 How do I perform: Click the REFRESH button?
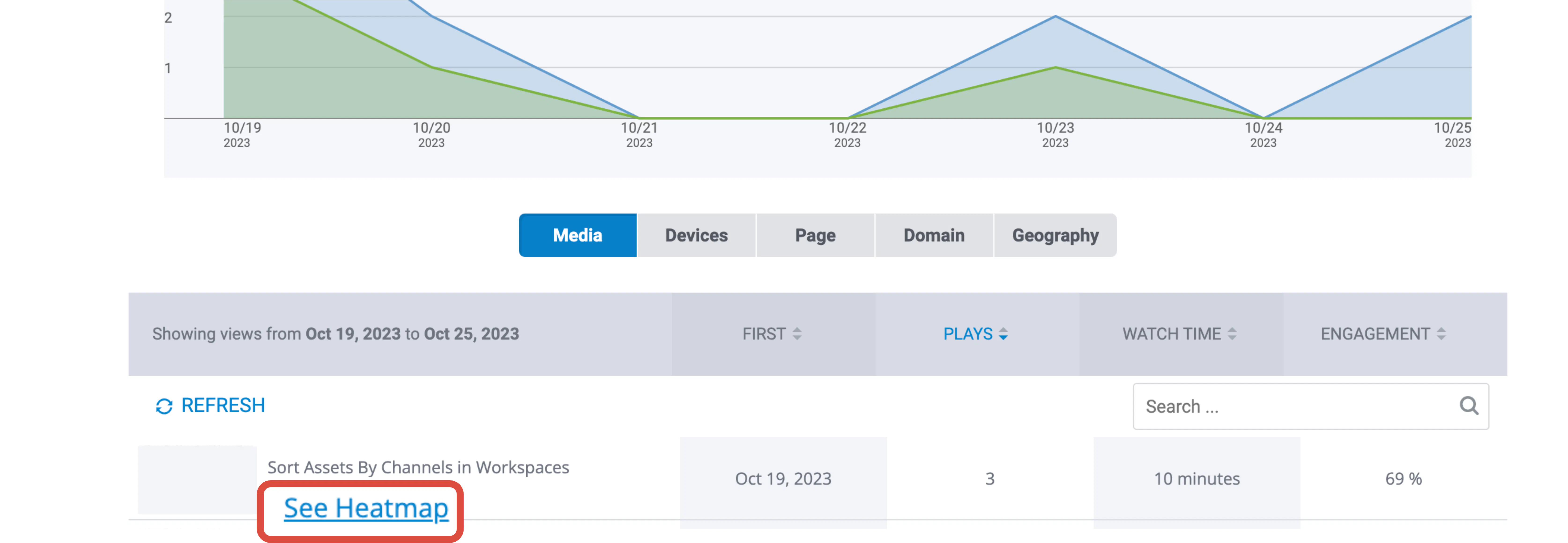(x=211, y=405)
